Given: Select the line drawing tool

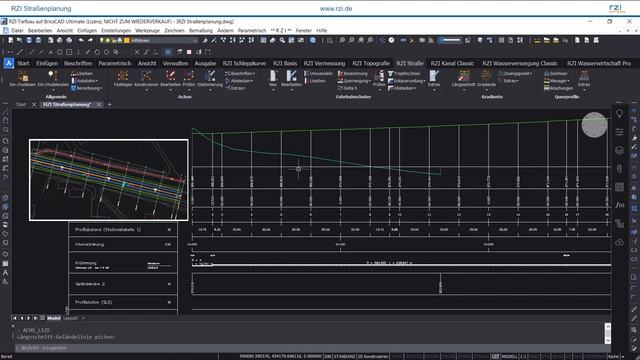Looking at the screenshot, I should point(20,52).
